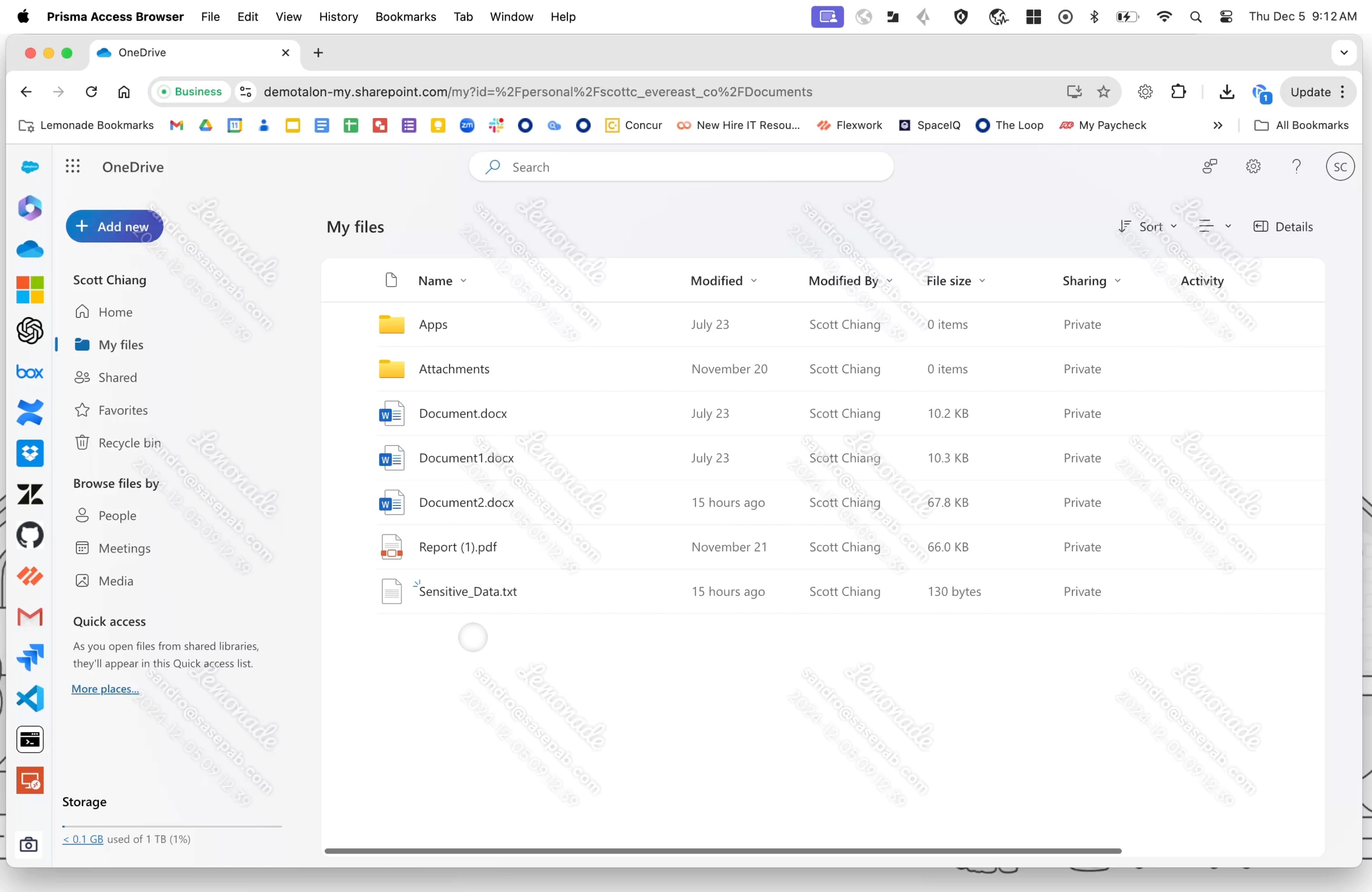Image resolution: width=1372 pixels, height=892 pixels.
Task: Click the screenshot camera icon in sidebar
Action: click(29, 845)
